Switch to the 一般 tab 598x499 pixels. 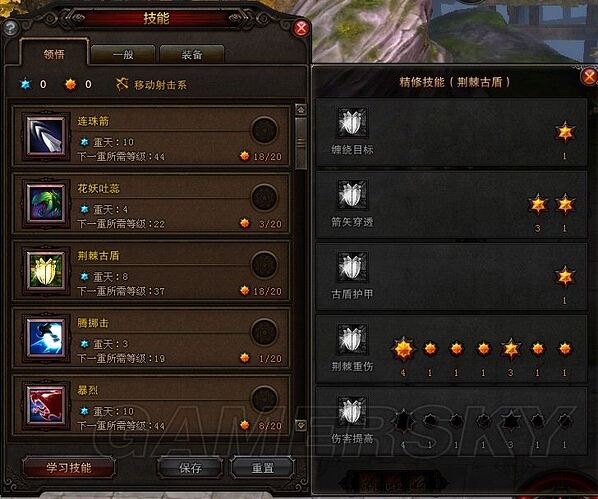123,55
